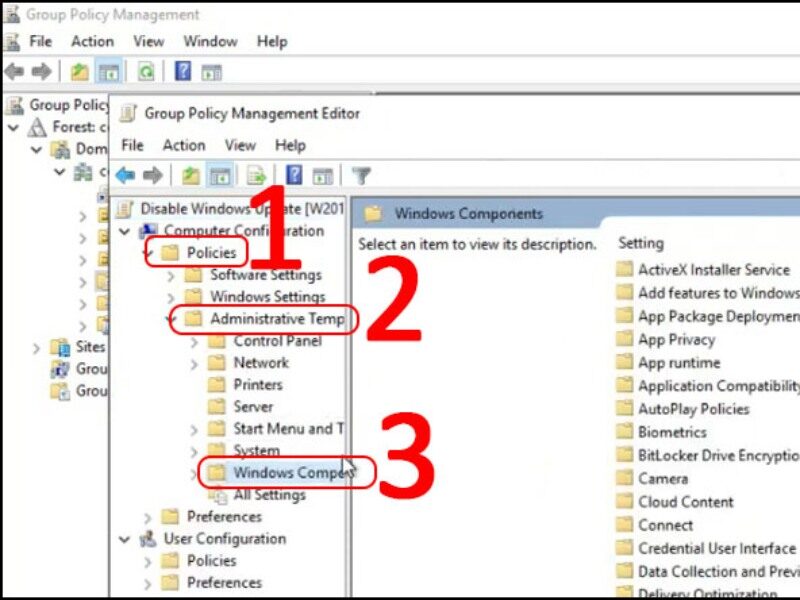Screen dimensions: 800x600
Task: Open the Export List icon
Action: coord(256,176)
